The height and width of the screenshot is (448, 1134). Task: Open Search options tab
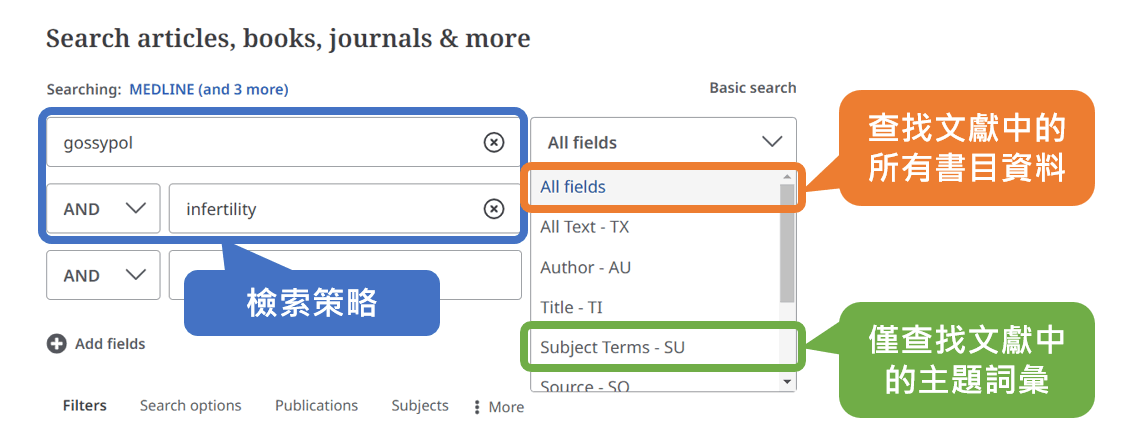[190, 405]
